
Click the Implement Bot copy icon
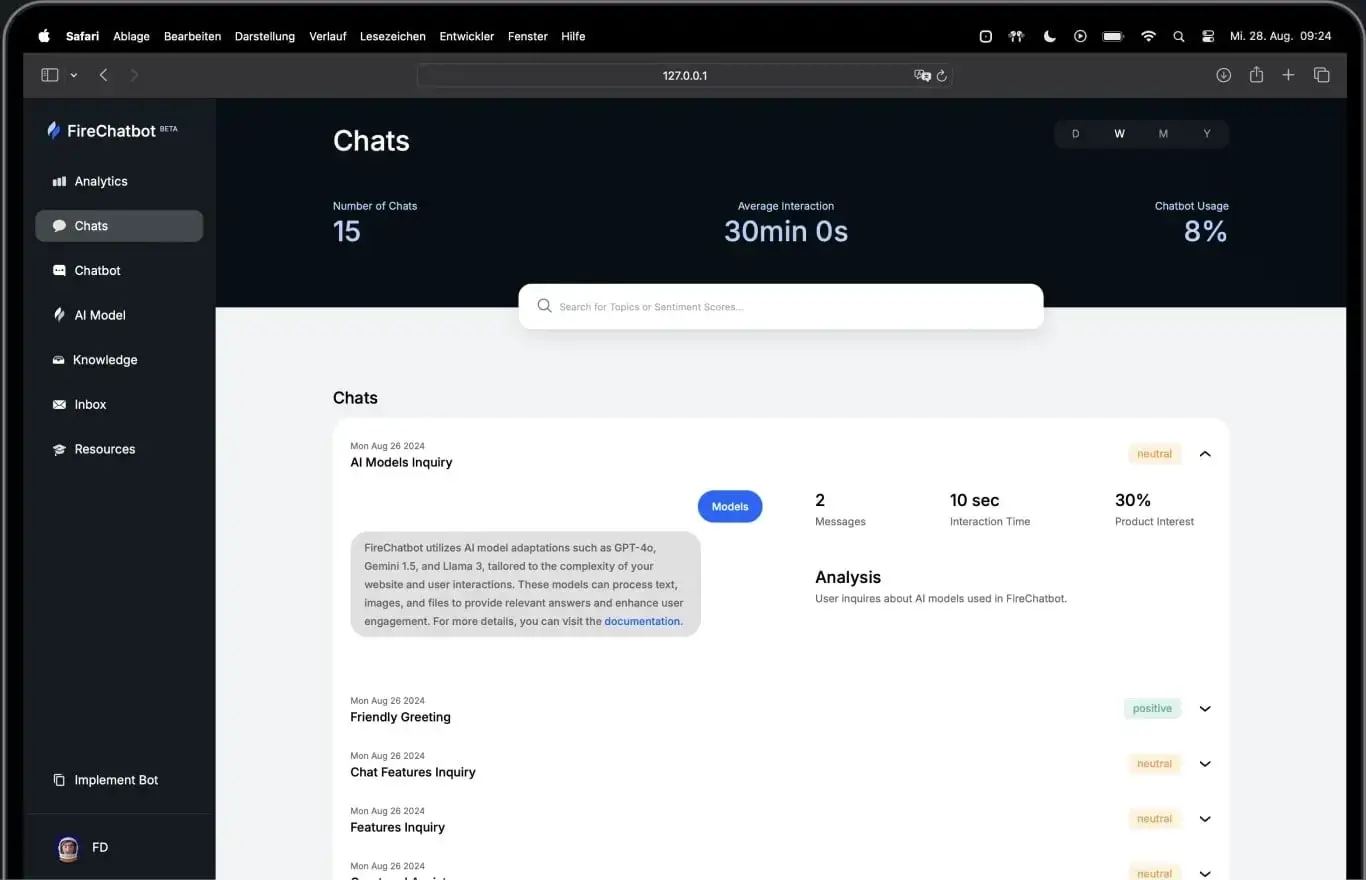(x=59, y=780)
